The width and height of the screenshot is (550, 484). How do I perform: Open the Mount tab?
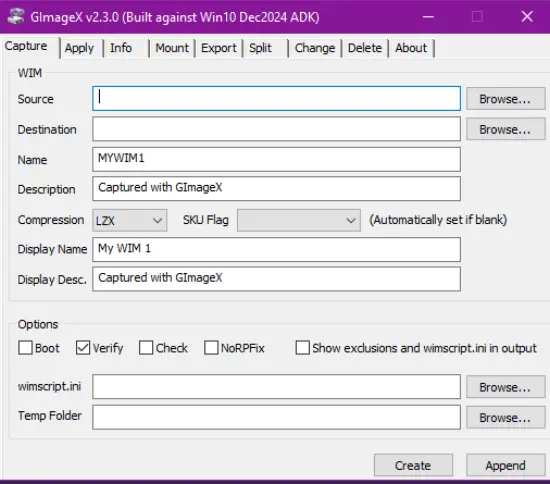click(172, 48)
